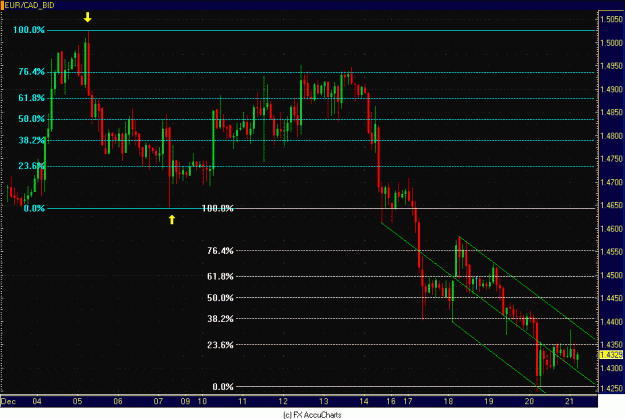Click the white 50.0% retracement label

[x=220, y=297]
